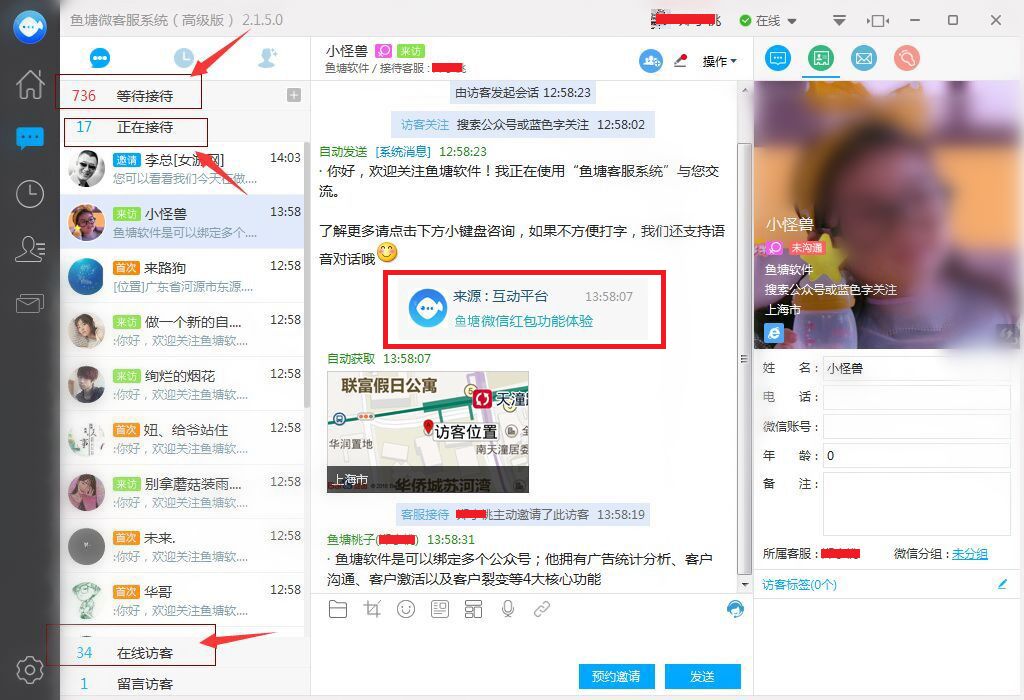Image resolution: width=1024 pixels, height=700 pixels.
Task: Focus the 备注 notes text area
Action: point(917,504)
